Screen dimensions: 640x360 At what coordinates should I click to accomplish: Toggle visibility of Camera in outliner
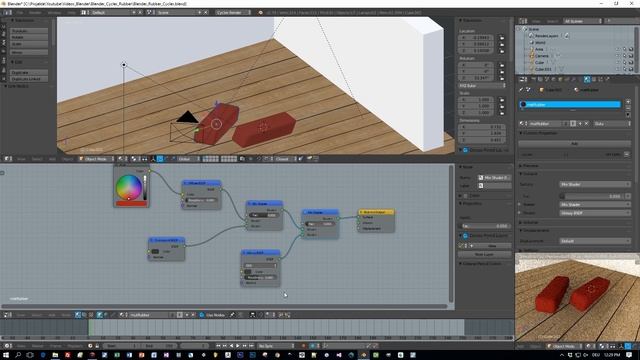(x=618, y=56)
